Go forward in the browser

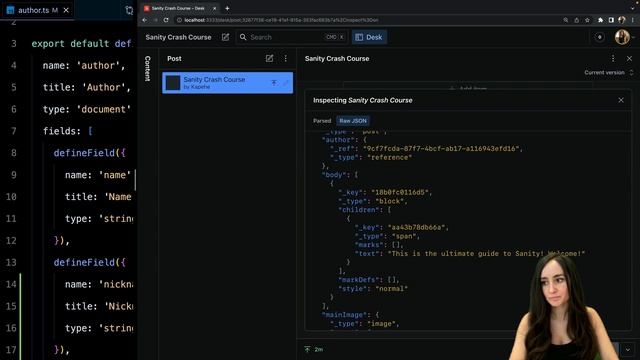coord(155,20)
